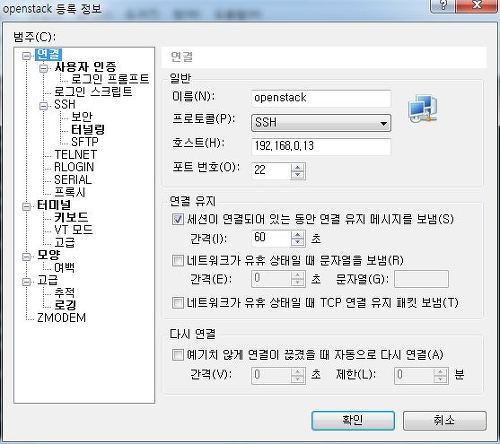Select 고급 under 터미널
The image size is (500, 444).
click(65, 242)
